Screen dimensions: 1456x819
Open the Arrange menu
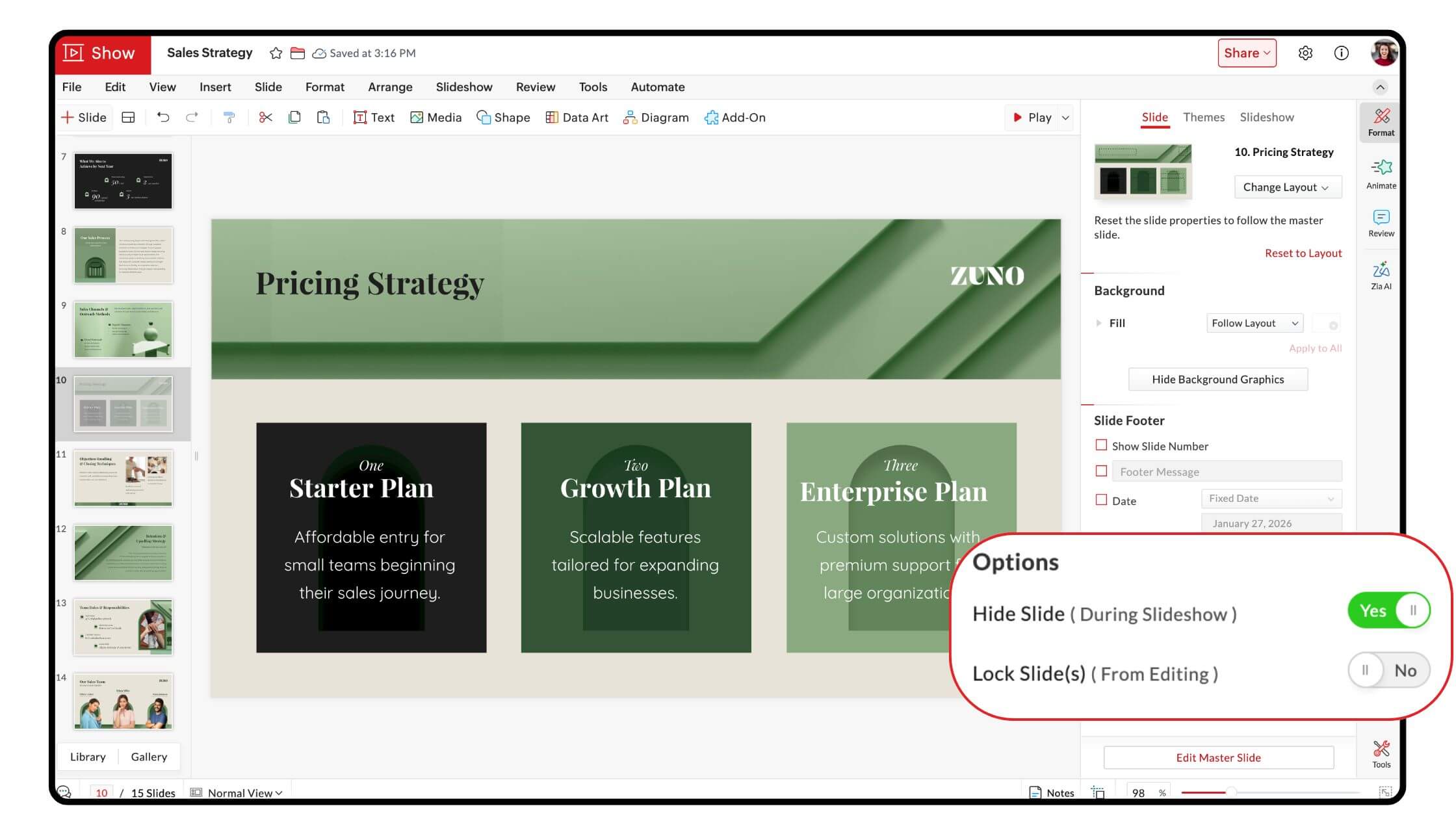pyautogui.click(x=390, y=87)
